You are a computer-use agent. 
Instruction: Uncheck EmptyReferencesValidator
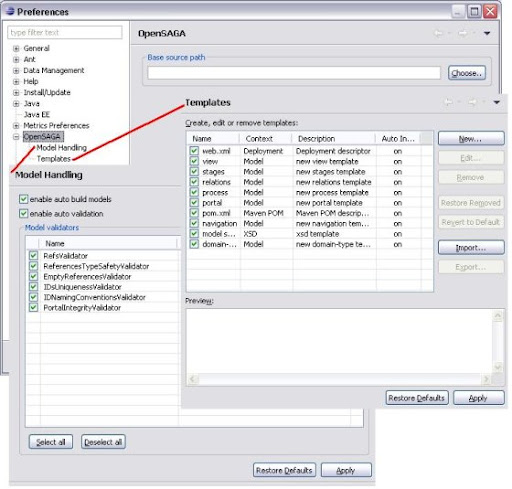[33, 276]
